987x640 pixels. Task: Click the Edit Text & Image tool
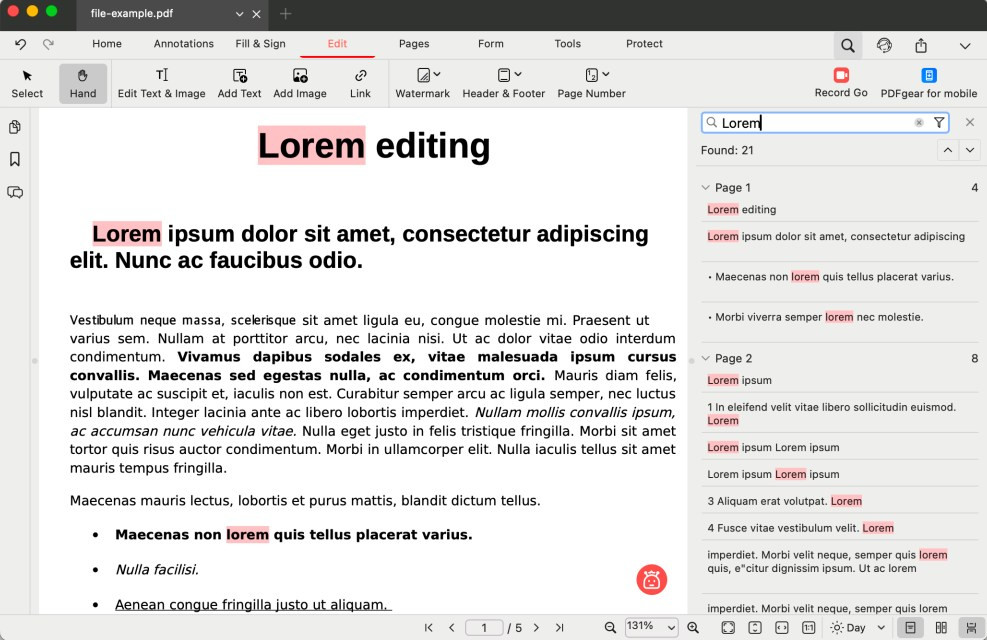(161, 83)
